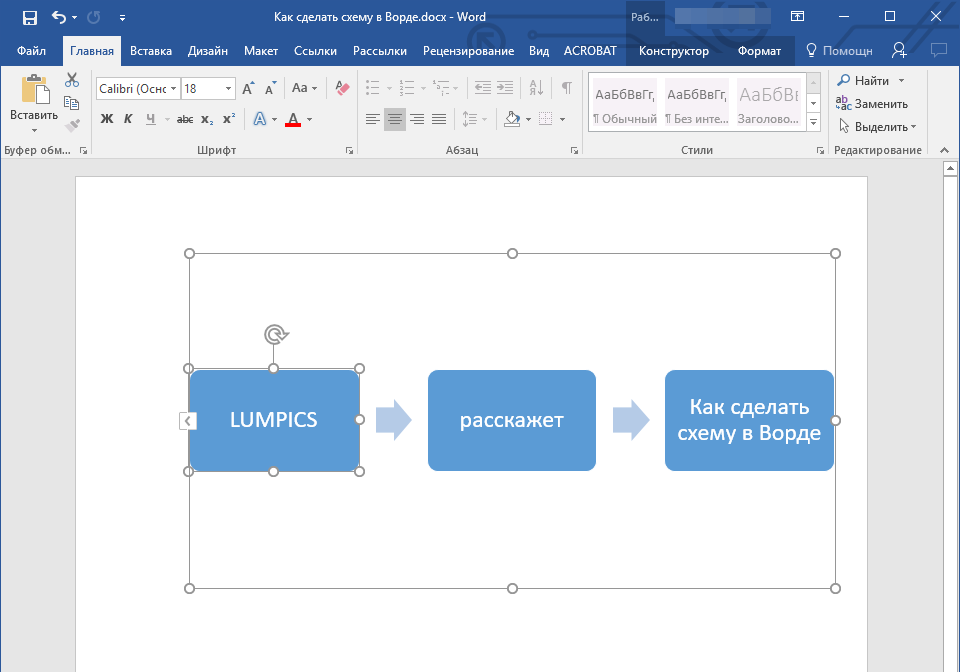The image size is (960, 672).
Task: Open the SmartArt text pane arrow
Action: [188, 421]
